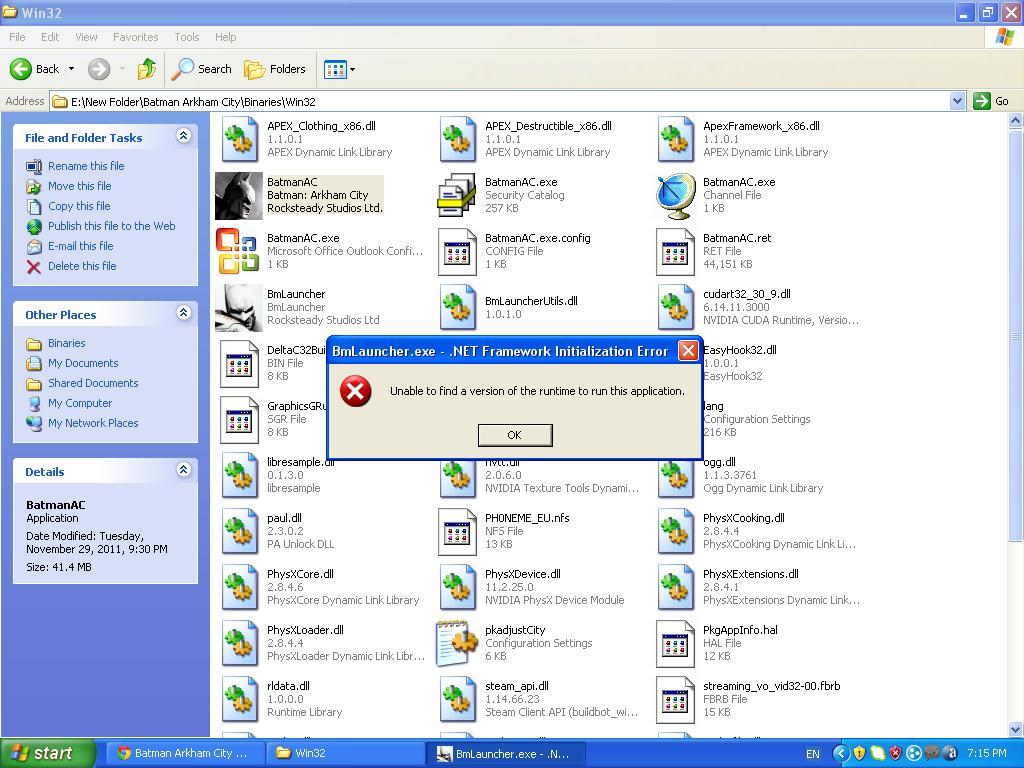Select APEX_Destructible_x86.dll file icon

coord(457,139)
